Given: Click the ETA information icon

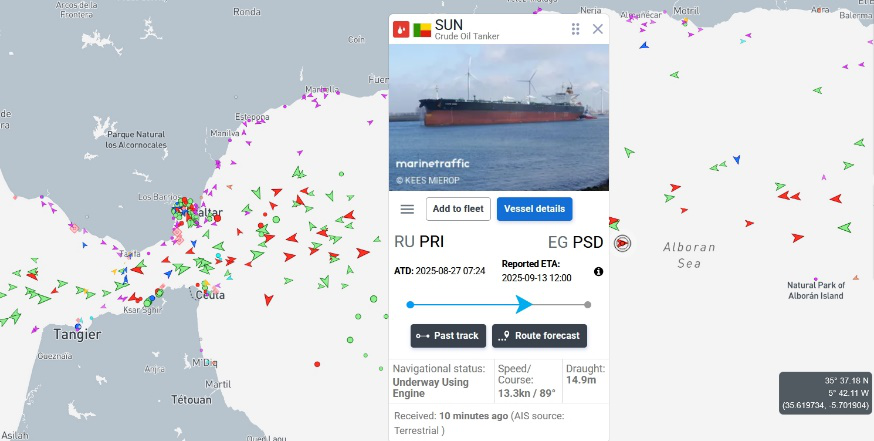Looking at the screenshot, I should click(599, 272).
